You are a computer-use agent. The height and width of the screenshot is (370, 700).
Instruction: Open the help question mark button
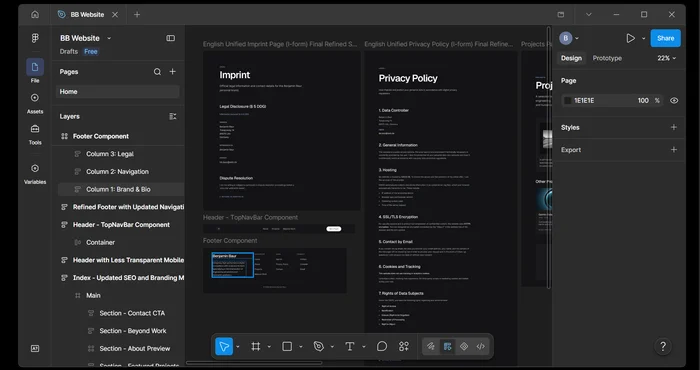coord(663,346)
